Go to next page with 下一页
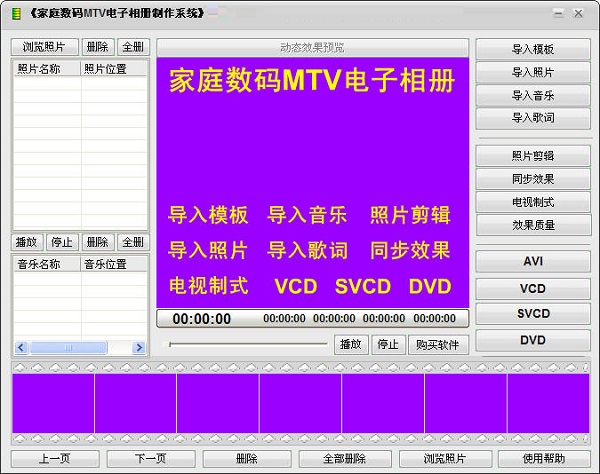600x474 pixels. (151, 458)
